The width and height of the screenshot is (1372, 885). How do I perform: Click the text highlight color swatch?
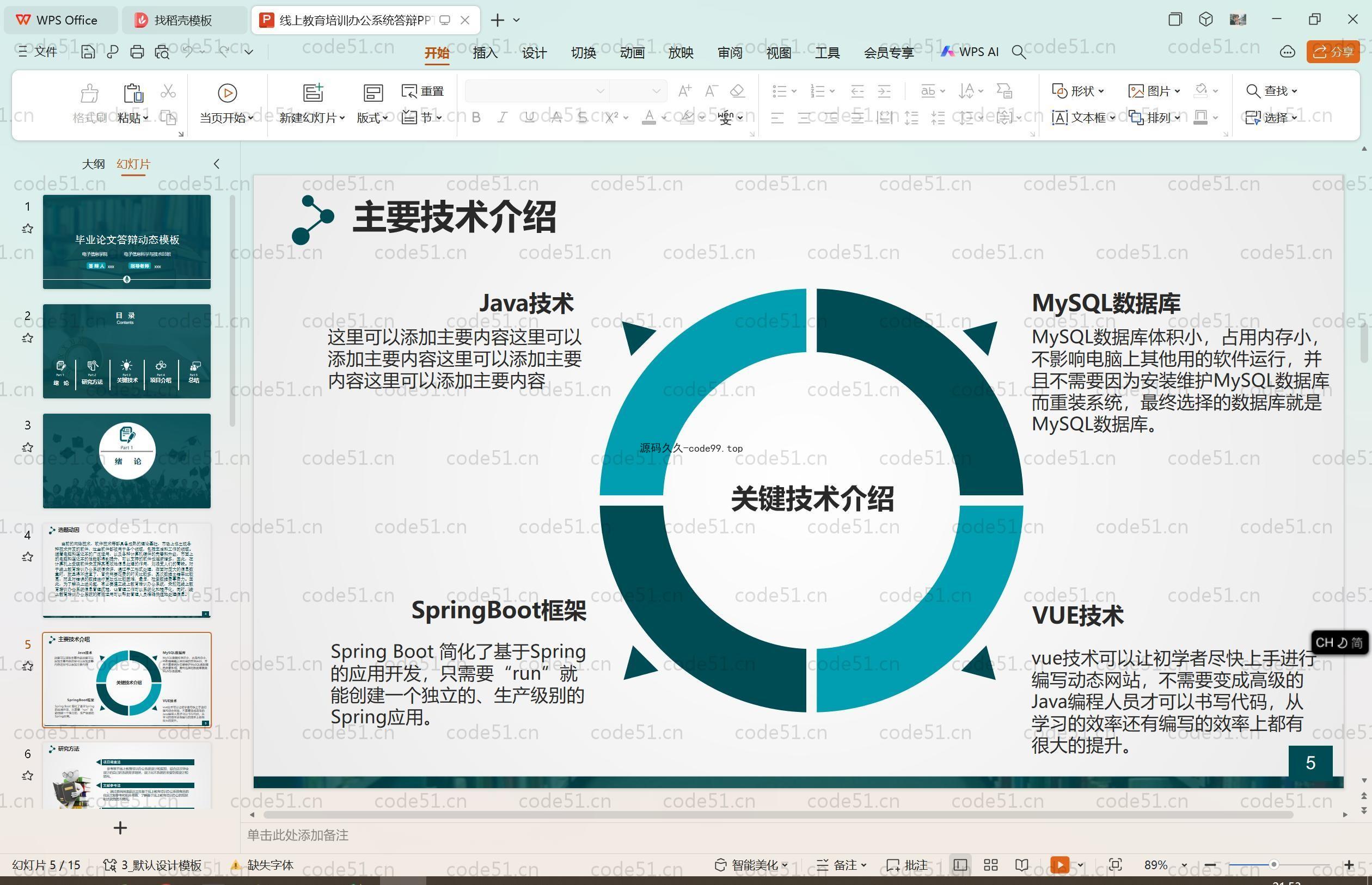click(x=687, y=118)
